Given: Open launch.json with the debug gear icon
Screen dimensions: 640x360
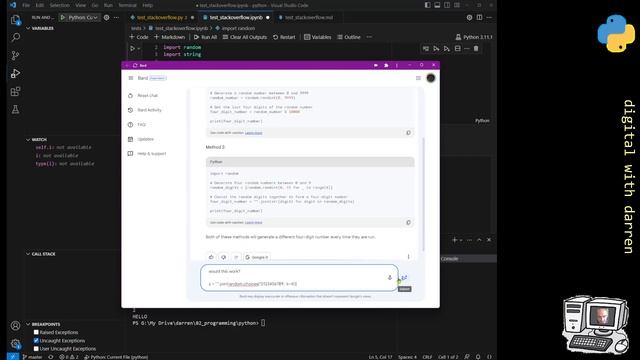Looking at the screenshot, I should pyautogui.click(x=107, y=18).
